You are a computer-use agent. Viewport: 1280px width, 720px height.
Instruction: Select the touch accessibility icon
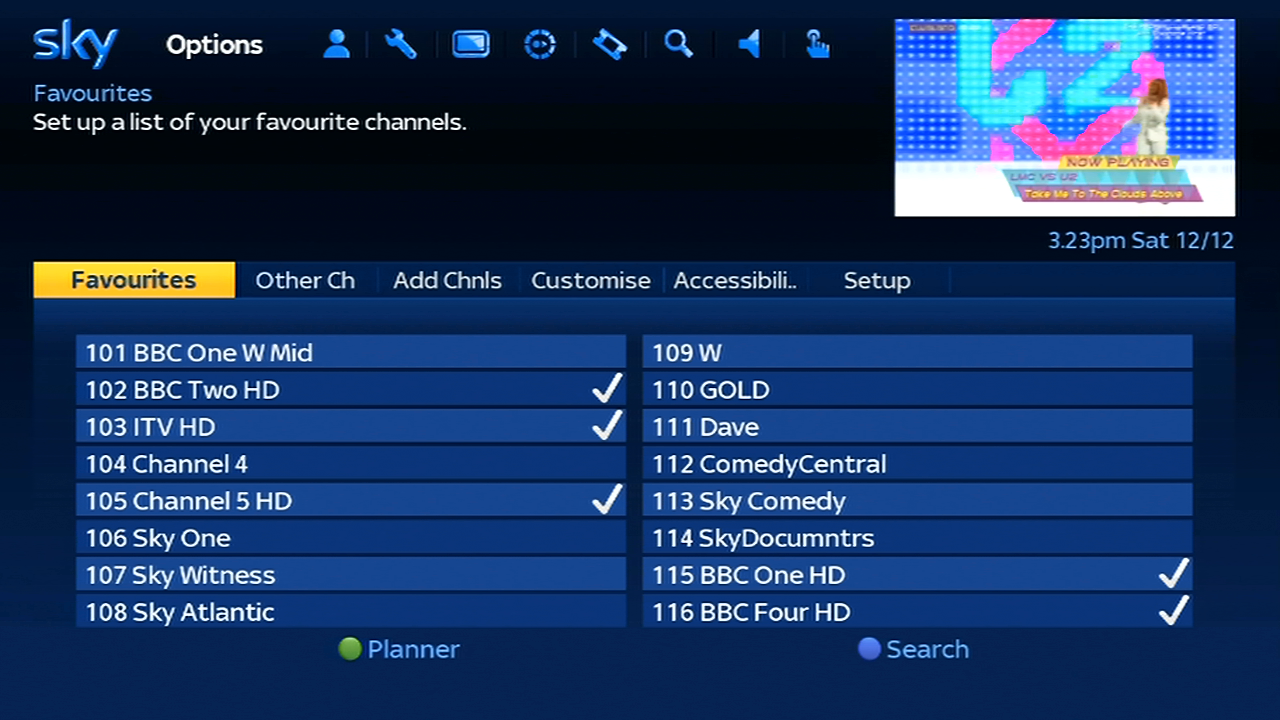[817, 44]
